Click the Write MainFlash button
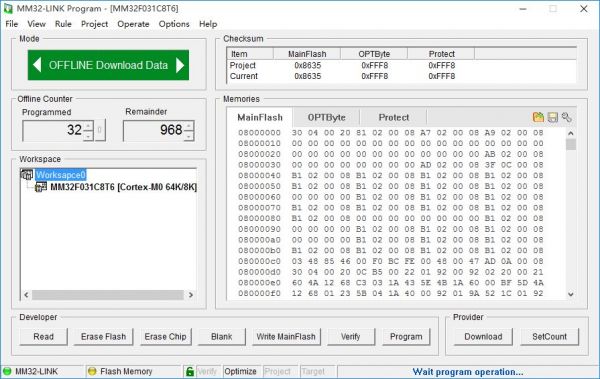Viewport: 600px width, 379px height. [x=286, y=337]
